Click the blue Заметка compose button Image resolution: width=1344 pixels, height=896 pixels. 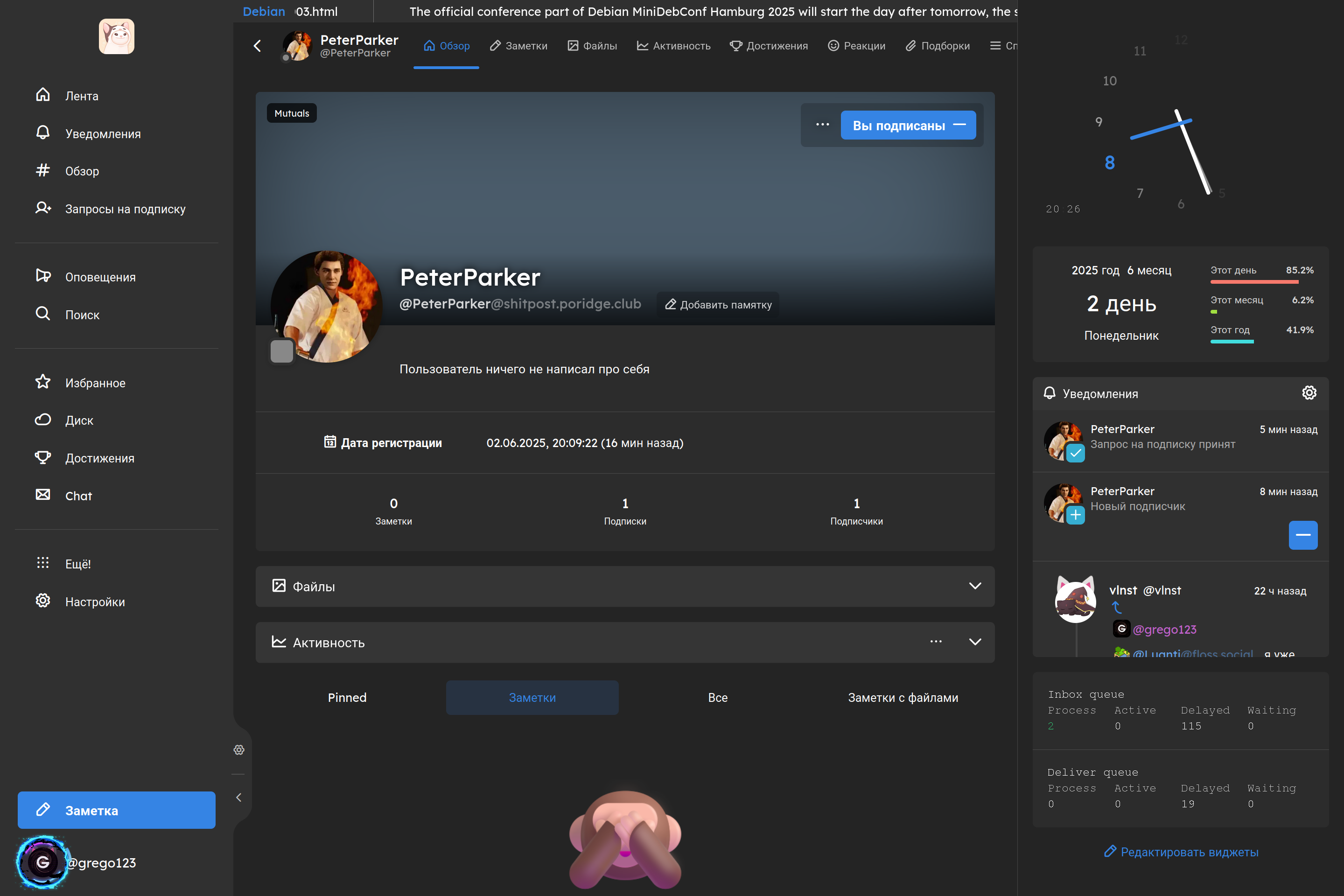click(117, 810)
